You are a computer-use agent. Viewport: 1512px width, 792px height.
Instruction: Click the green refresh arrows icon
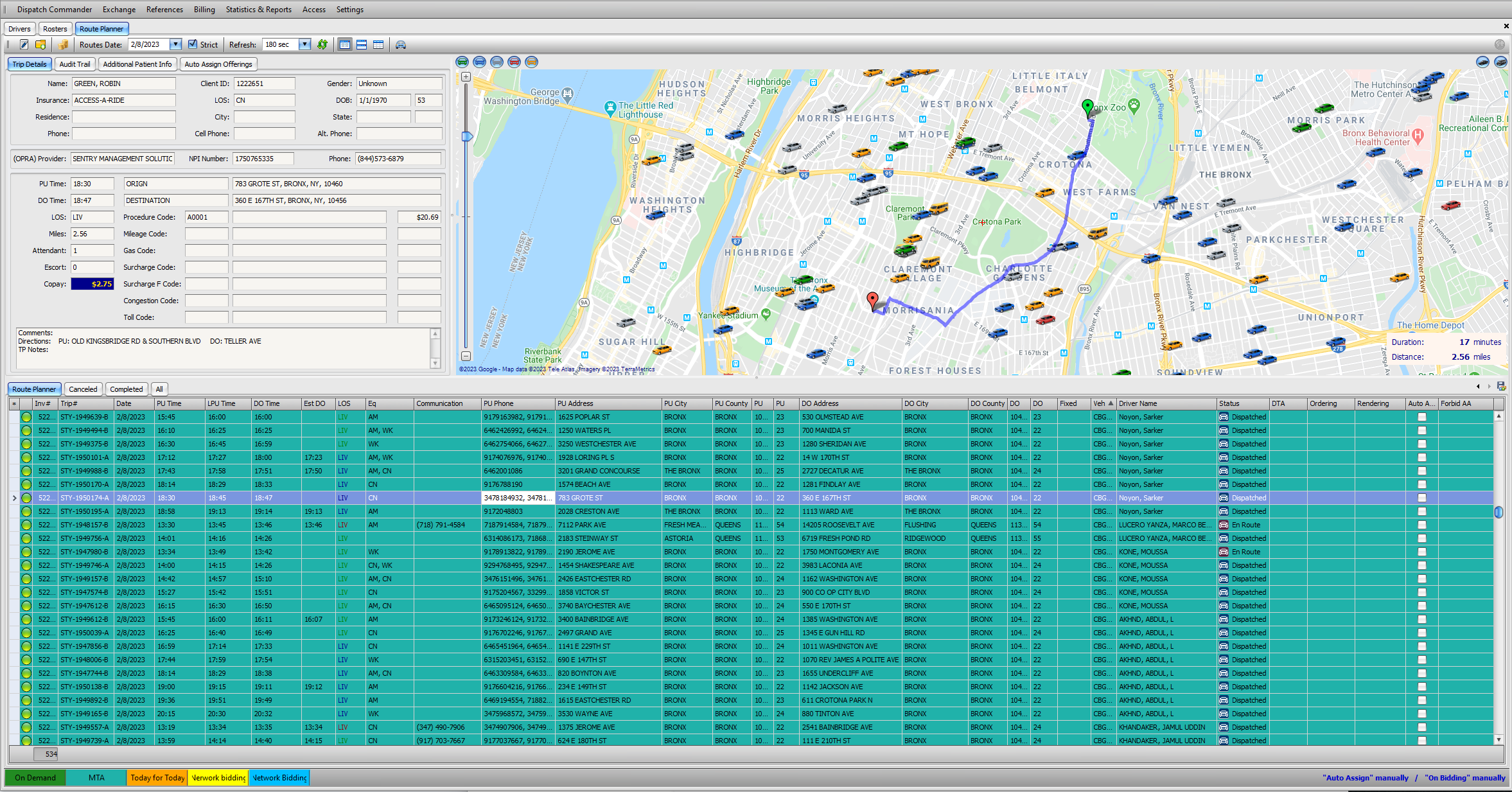pos(322,44)
